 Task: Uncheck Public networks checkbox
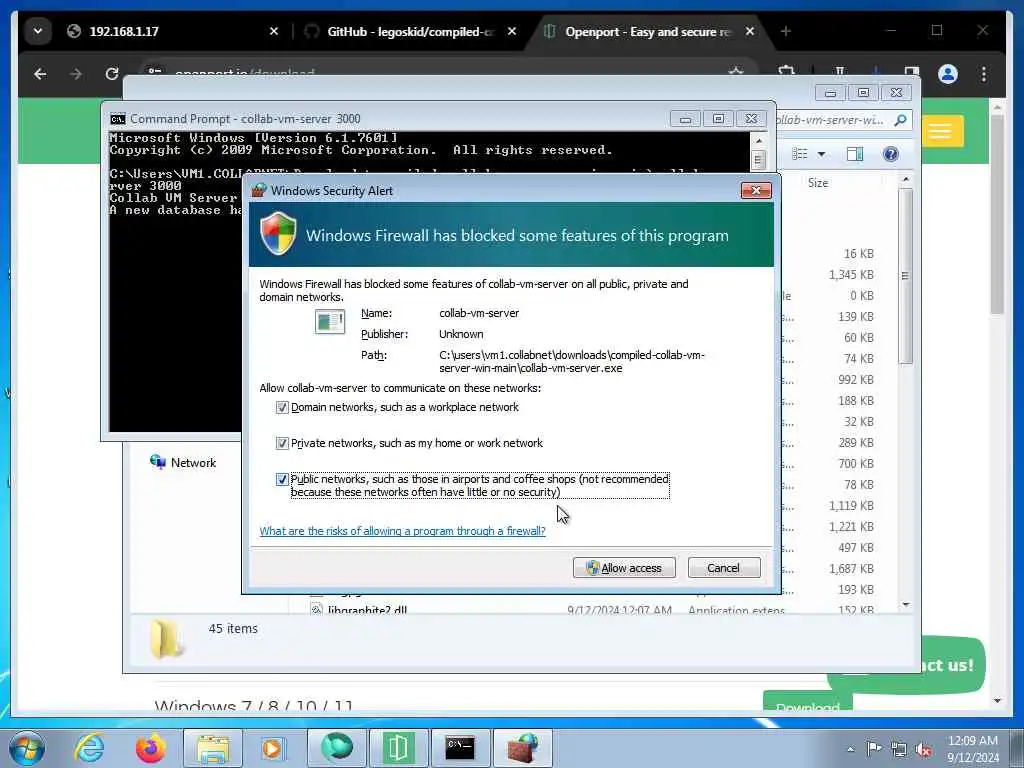click(x=282, y=479)
